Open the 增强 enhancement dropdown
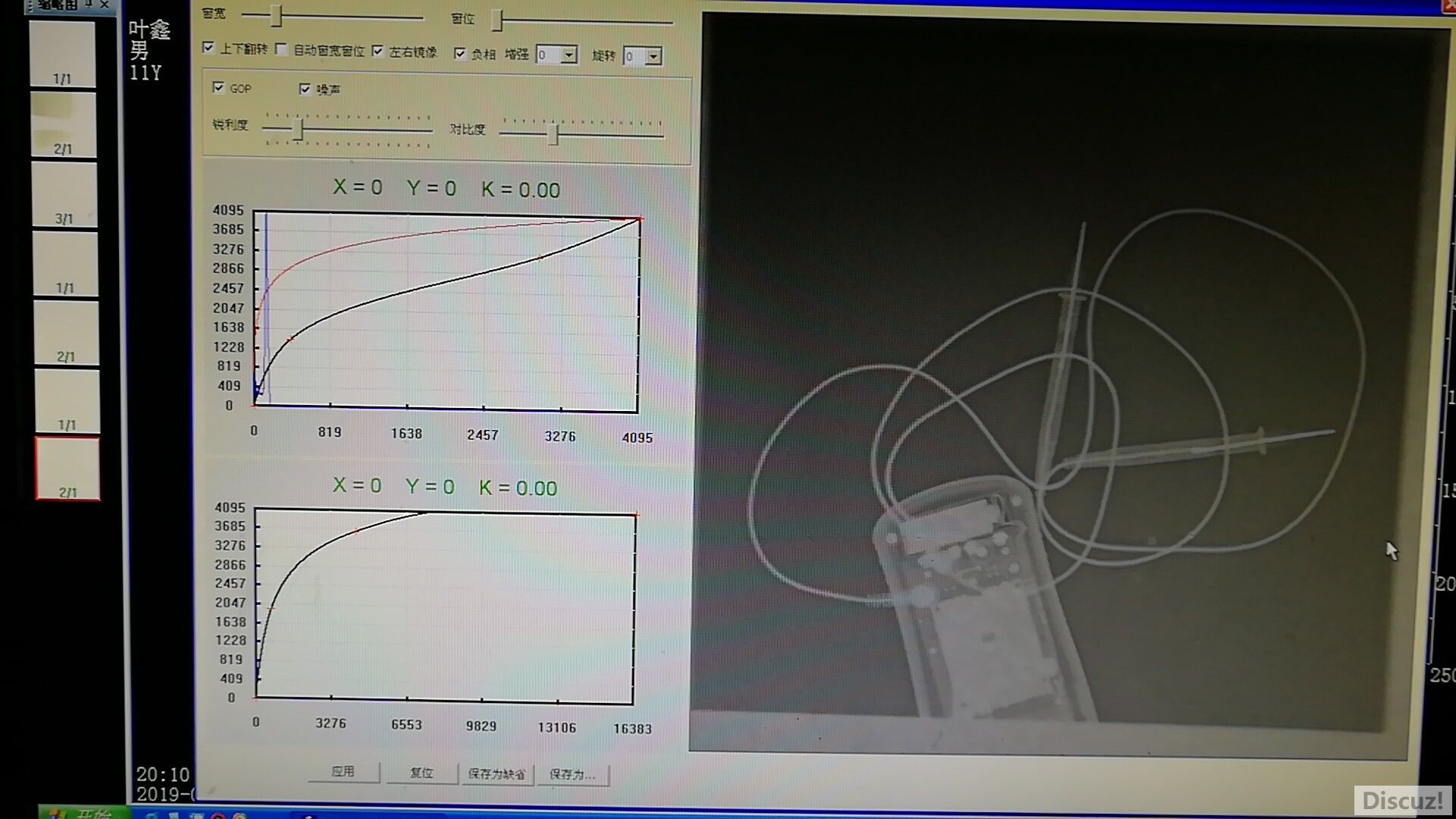 [568, 55]
